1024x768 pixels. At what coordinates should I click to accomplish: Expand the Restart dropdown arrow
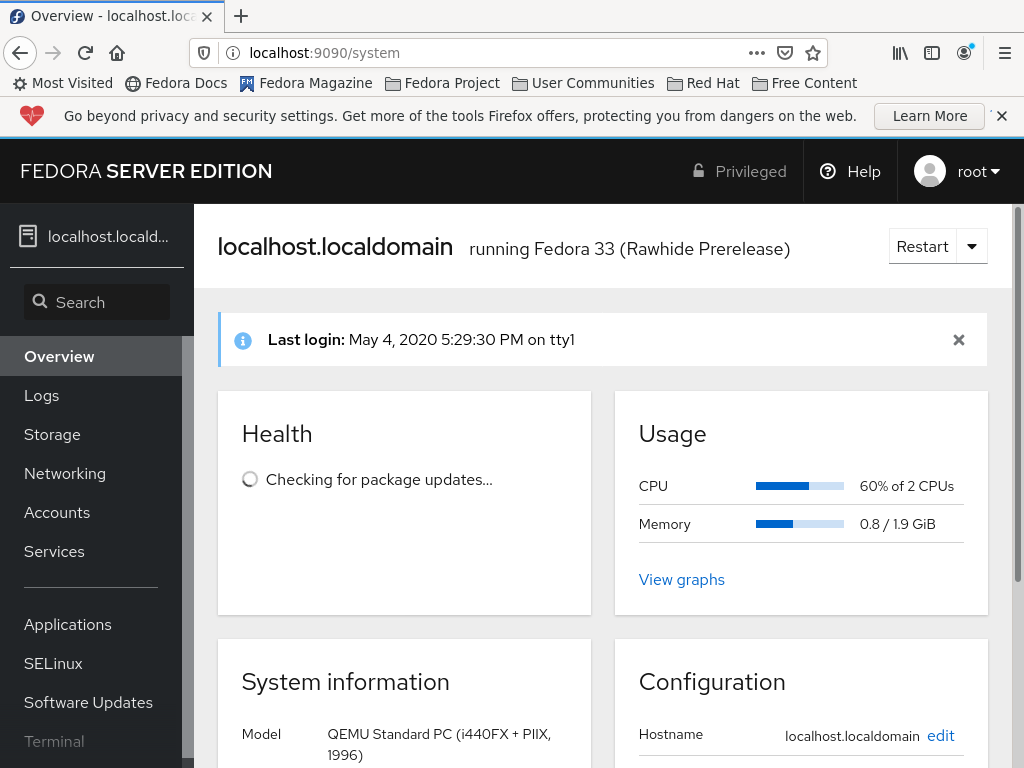972,247
